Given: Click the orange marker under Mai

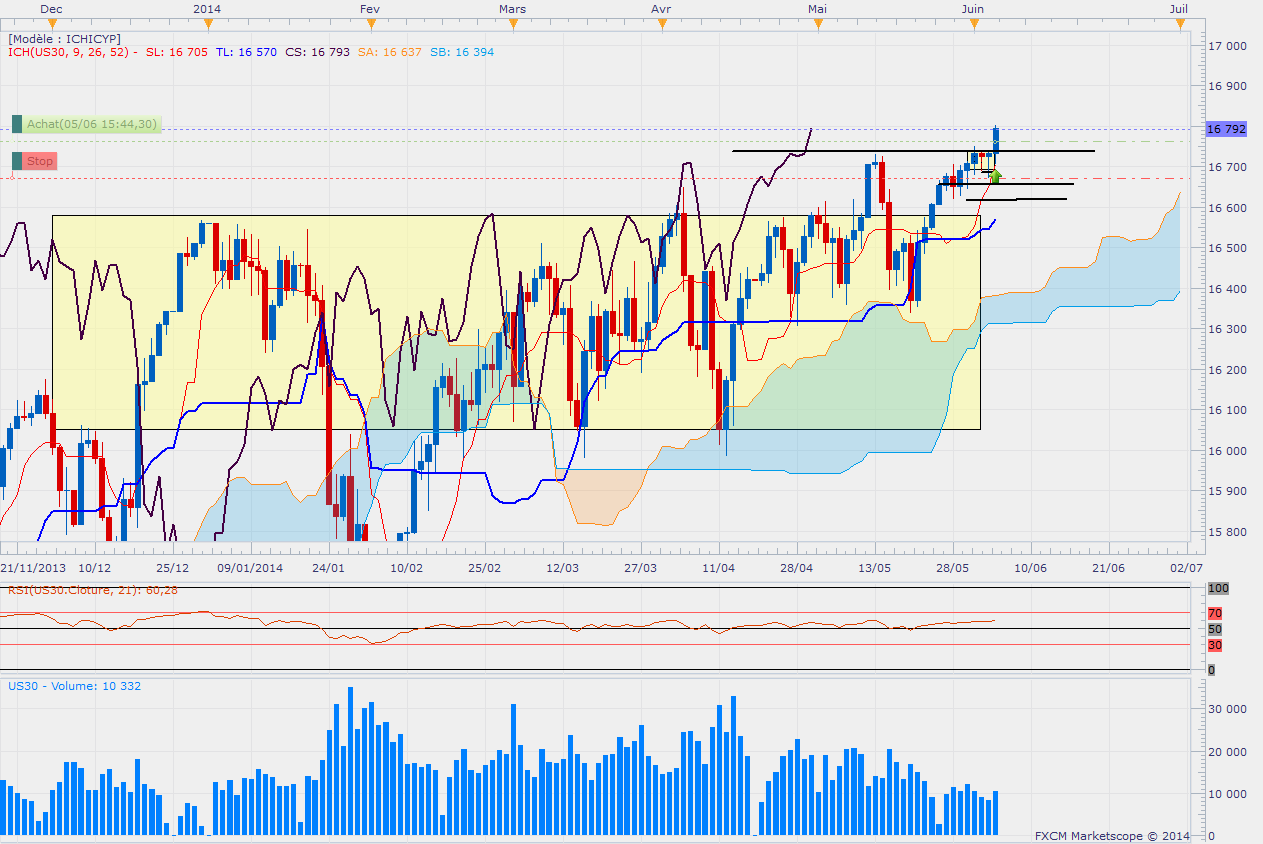Looking at the screenshot, I should [818, 24].
